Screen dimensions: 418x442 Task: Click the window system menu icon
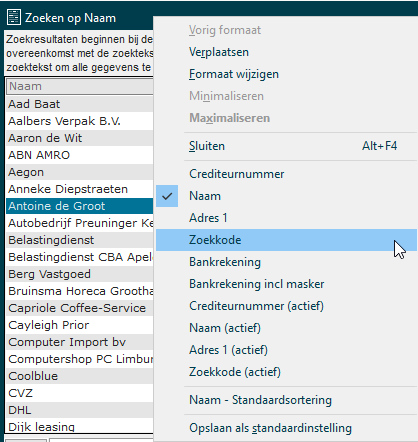click(14, 18)
